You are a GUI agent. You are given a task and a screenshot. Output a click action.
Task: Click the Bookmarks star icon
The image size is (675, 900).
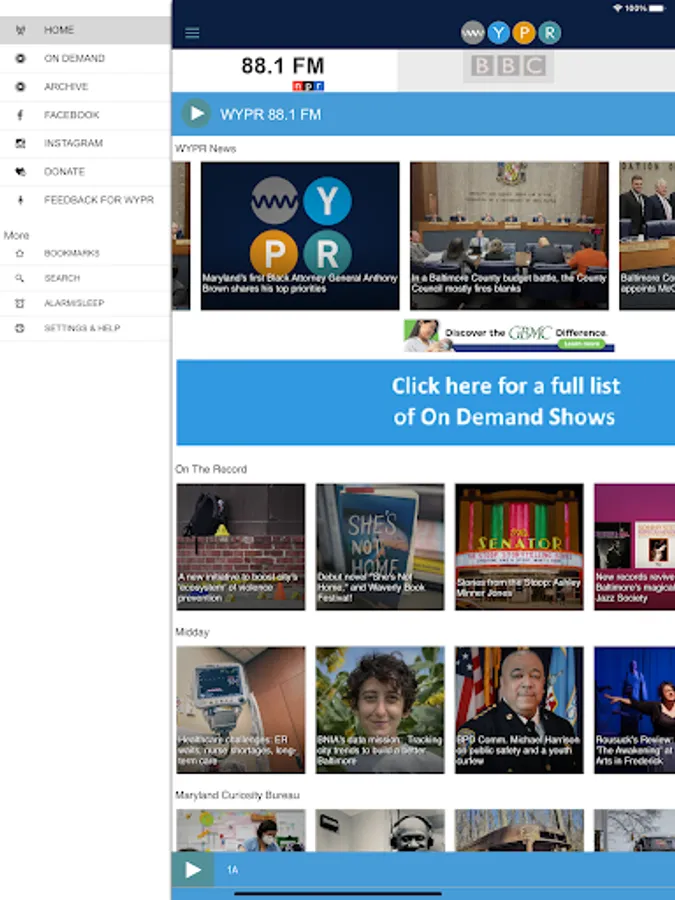pos(20,253)
